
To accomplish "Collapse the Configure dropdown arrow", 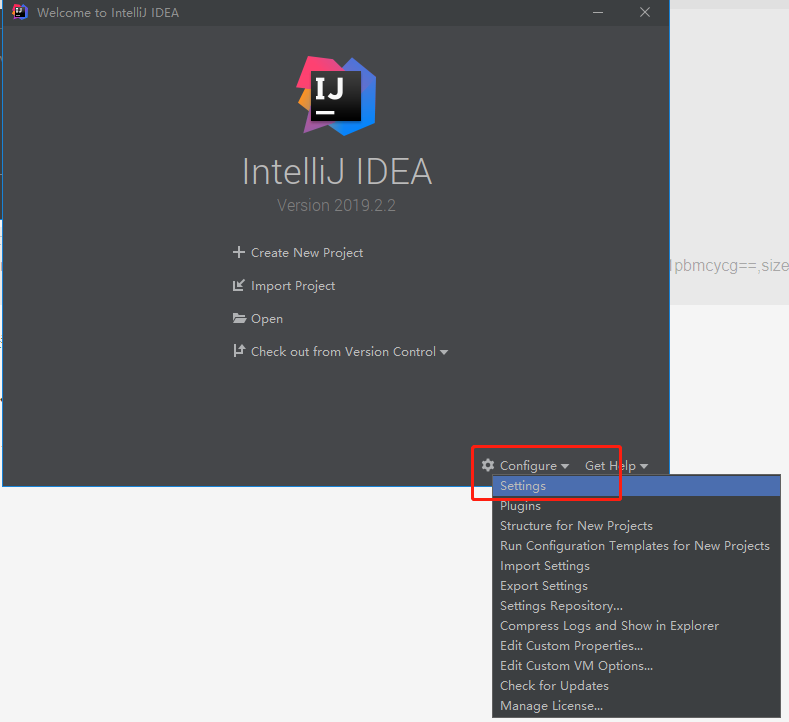I will [x=565, y=466].
